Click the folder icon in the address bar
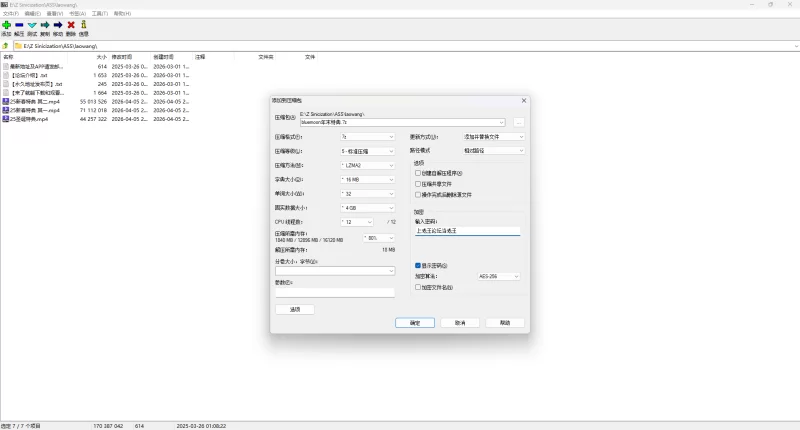This screenshot has width=800, height=430. [x=18, y=46]
